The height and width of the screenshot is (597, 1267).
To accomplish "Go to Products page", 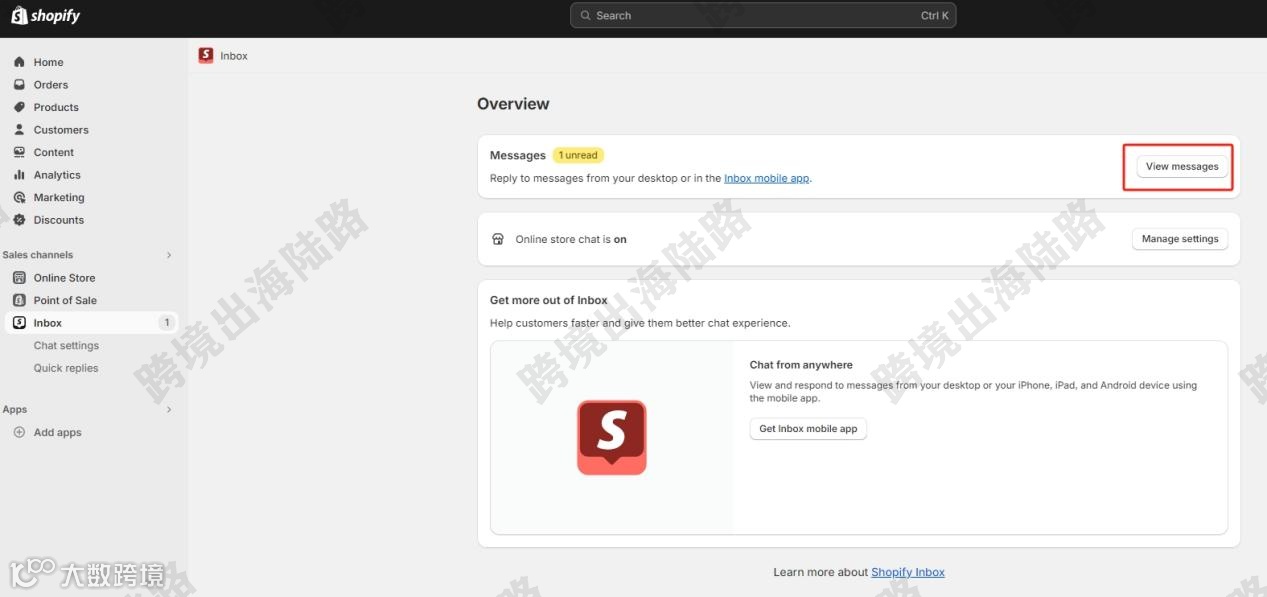I will tap(56, 107).
